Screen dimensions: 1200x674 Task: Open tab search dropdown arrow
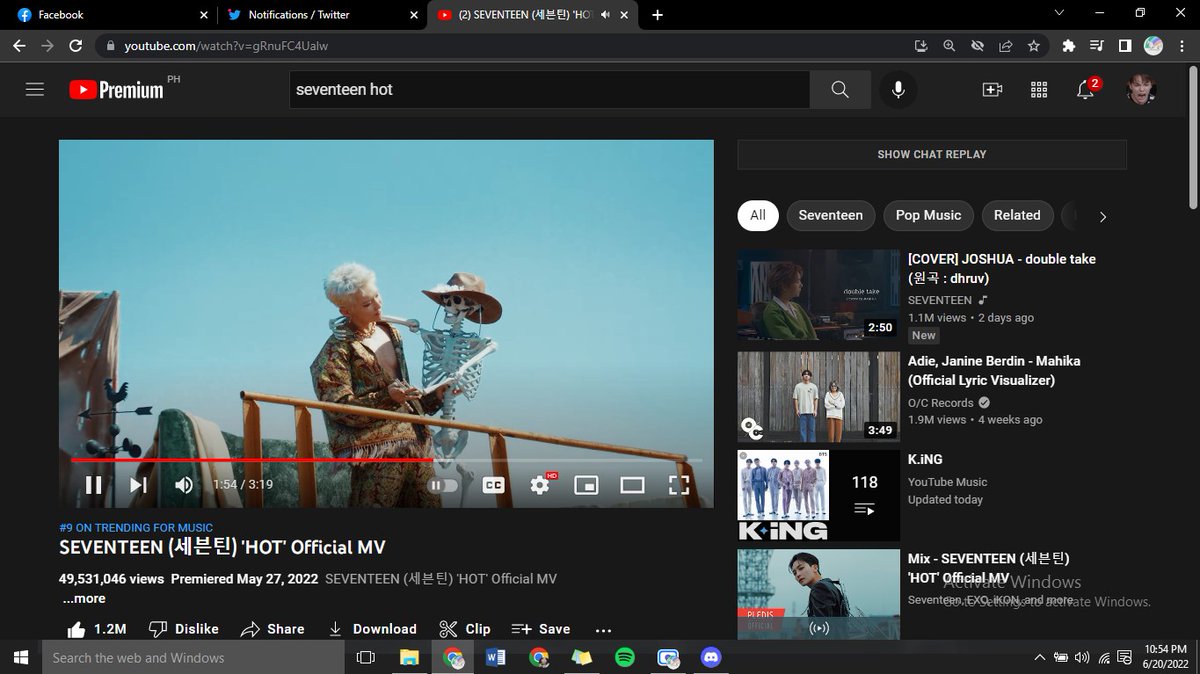point(1059,14)
